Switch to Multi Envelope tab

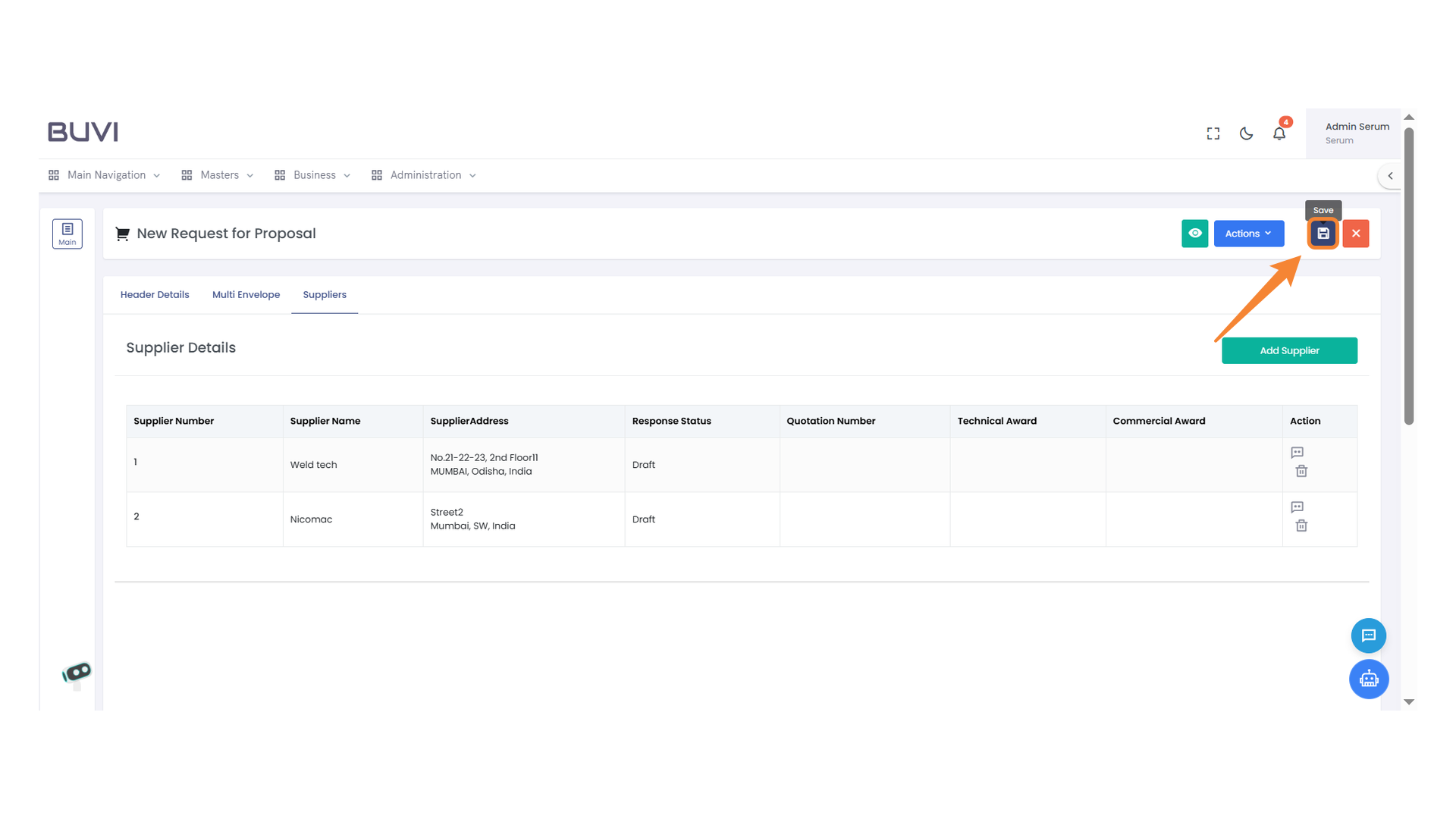(246, 295)
